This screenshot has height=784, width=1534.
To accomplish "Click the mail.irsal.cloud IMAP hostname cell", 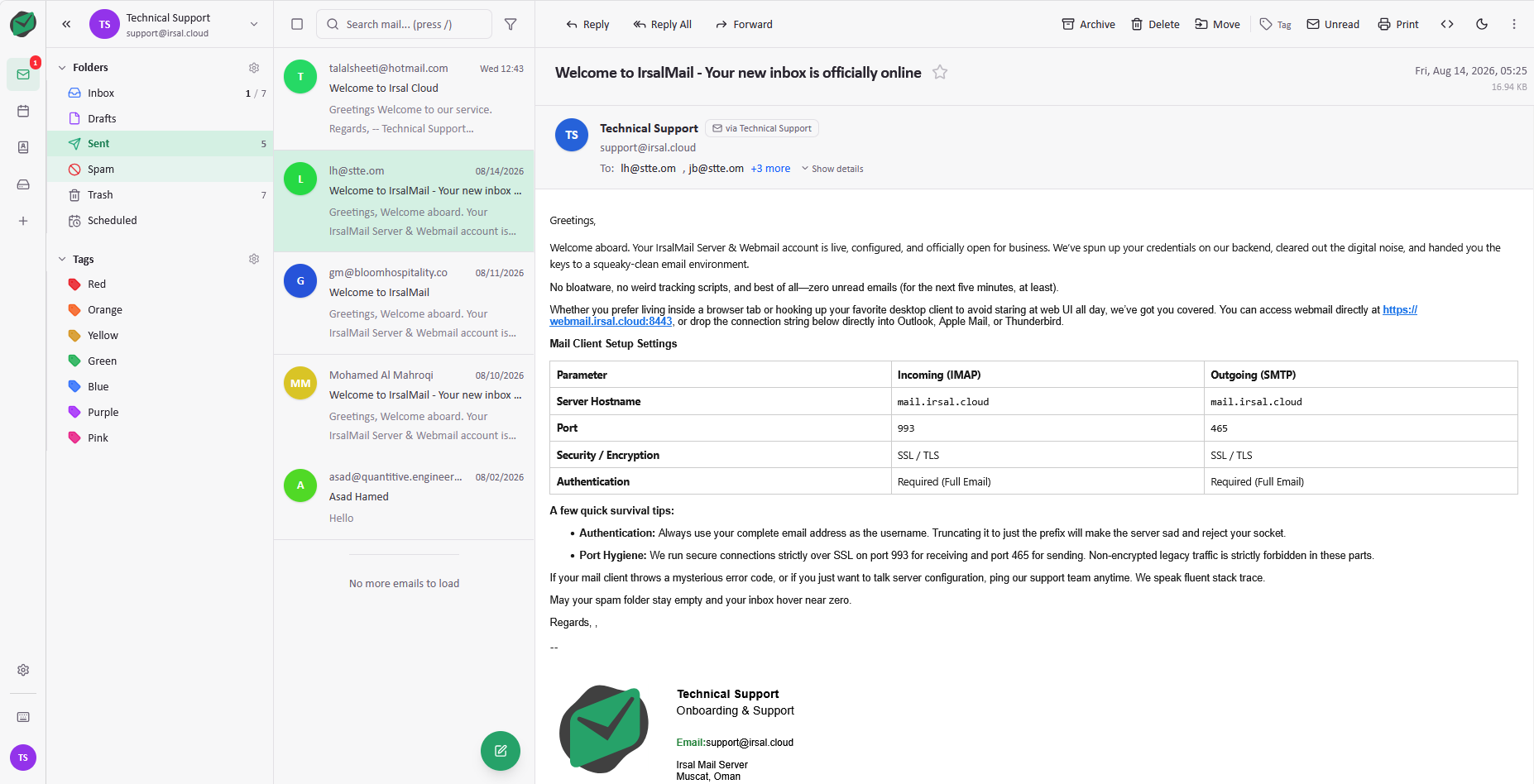I will pos(1047,402).
